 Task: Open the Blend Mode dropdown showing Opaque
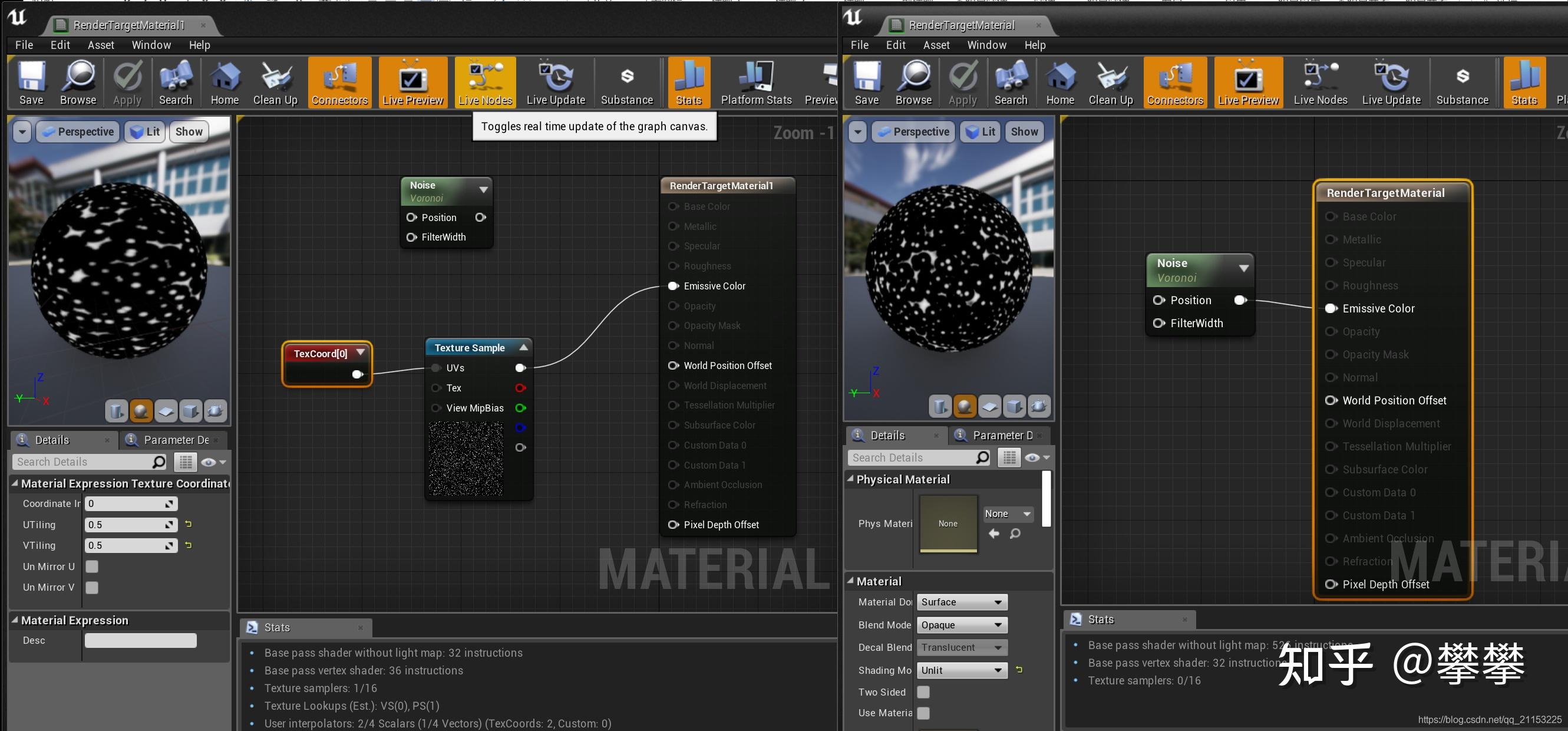[962, 624]
